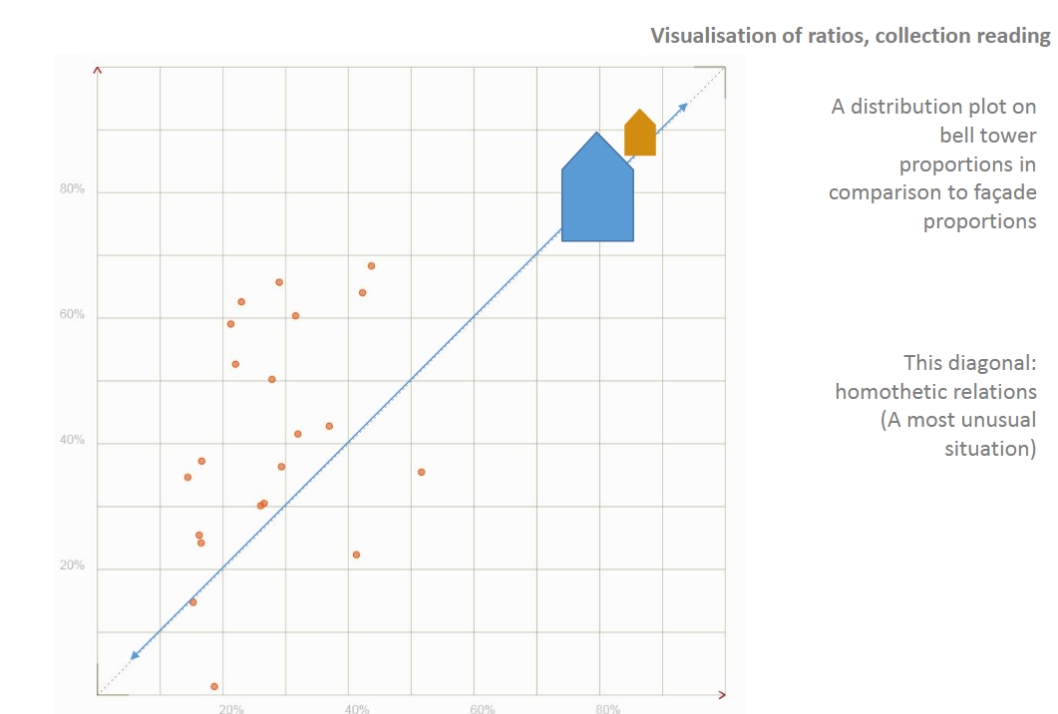This screenshot has height=714, width=1058.
Task: Click the 40% label on vertical axis
Action: click(72, 440)
